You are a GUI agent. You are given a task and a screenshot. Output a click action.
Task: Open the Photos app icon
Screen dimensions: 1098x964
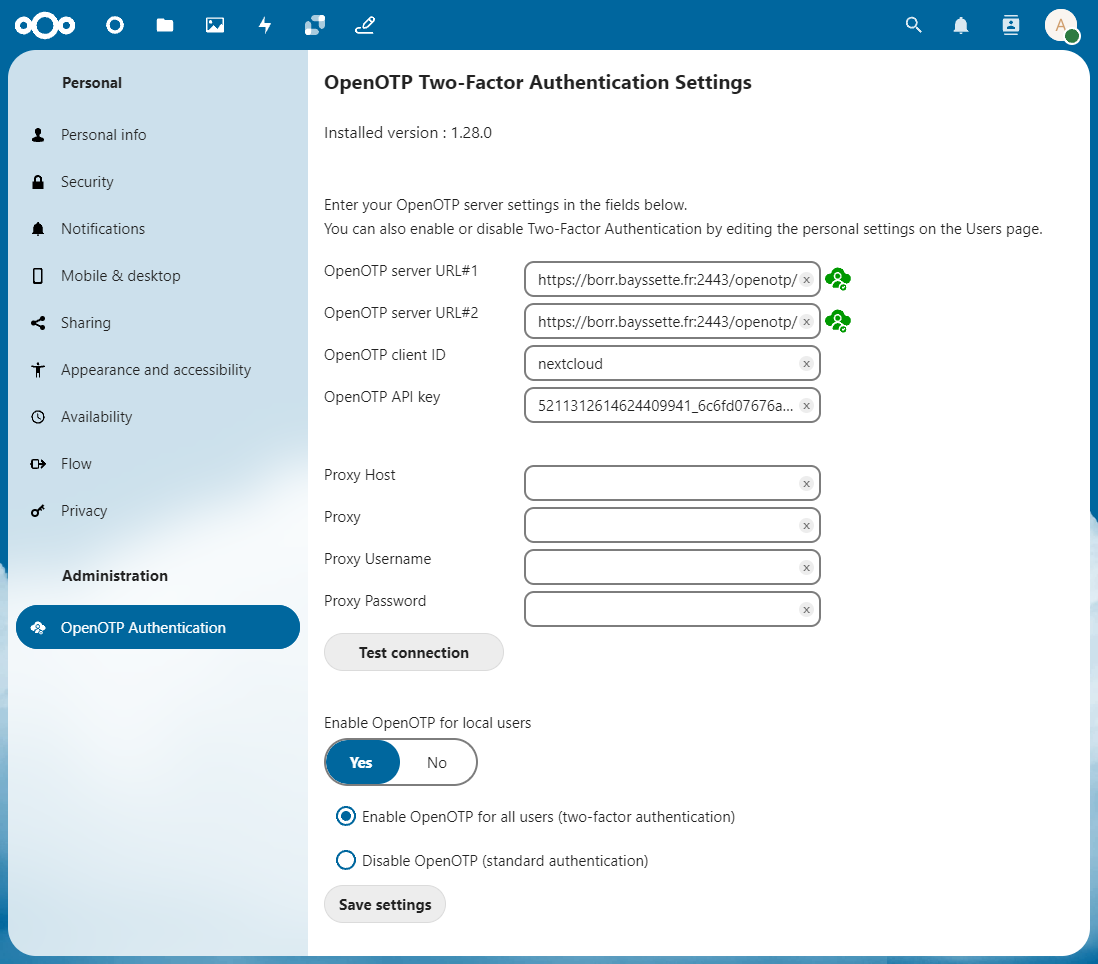click(215, 26)
